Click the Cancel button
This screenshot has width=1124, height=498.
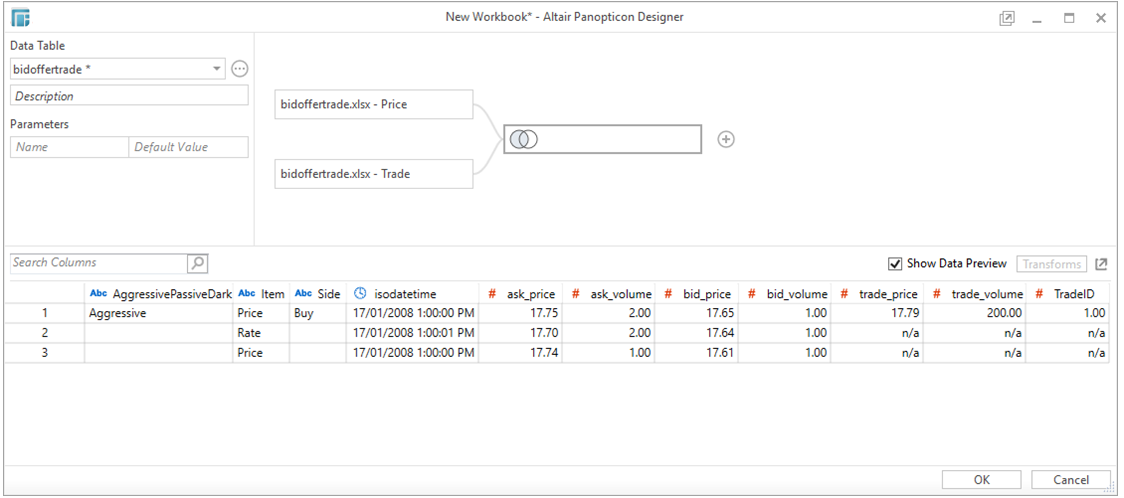coord(1071,480)
